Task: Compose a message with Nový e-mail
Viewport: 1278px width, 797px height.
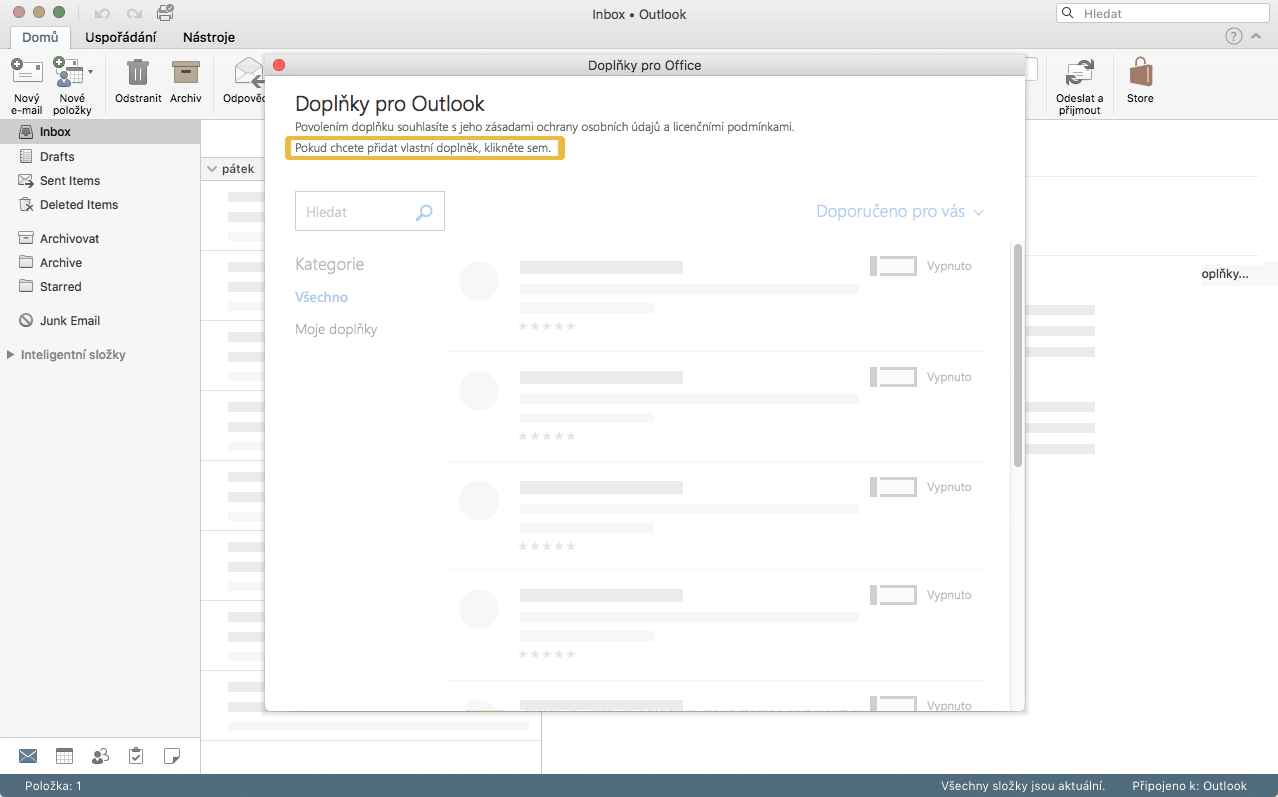Action: click(27, 85)
